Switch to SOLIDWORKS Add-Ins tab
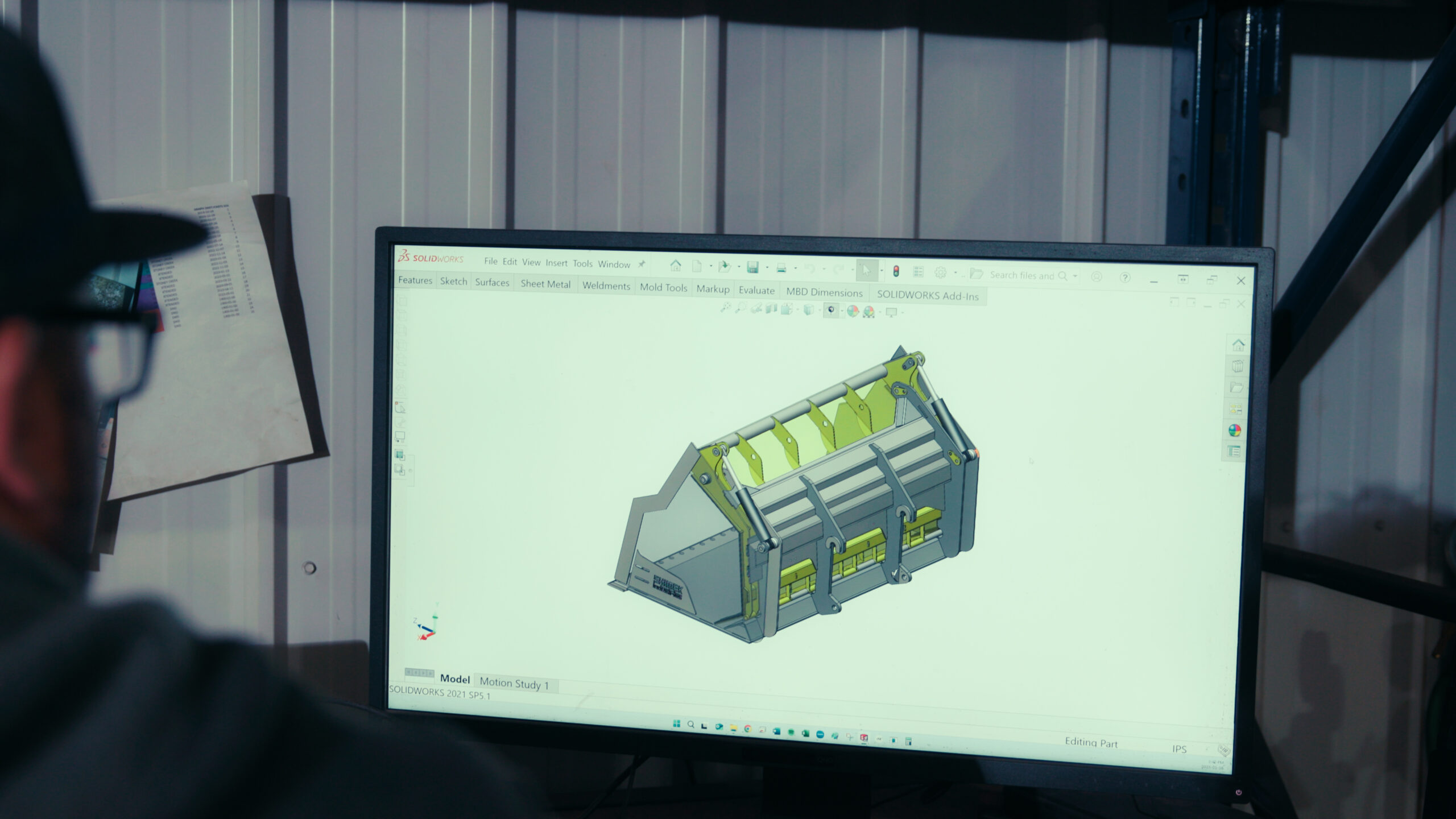The width and height of the screenshot is (1456, 819). coord(928,295)
